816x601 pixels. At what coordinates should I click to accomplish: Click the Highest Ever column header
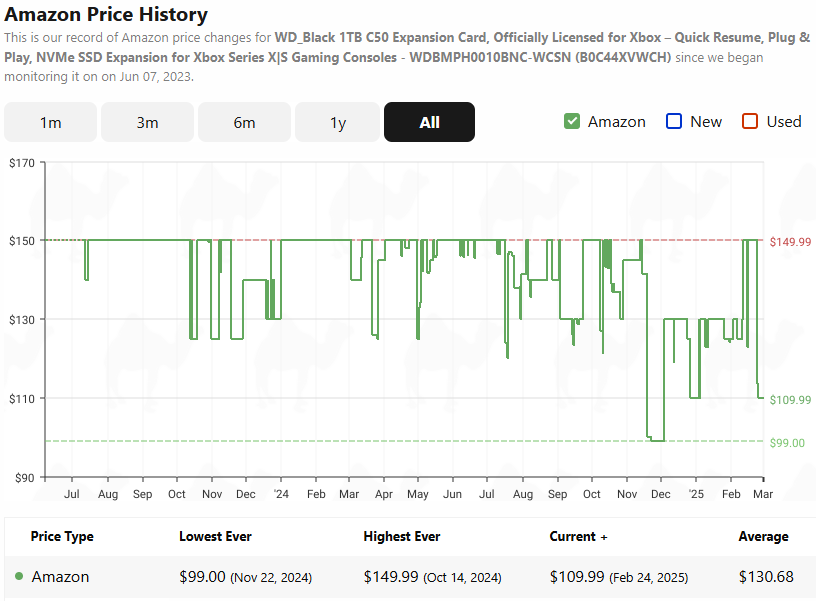[401, 536]
